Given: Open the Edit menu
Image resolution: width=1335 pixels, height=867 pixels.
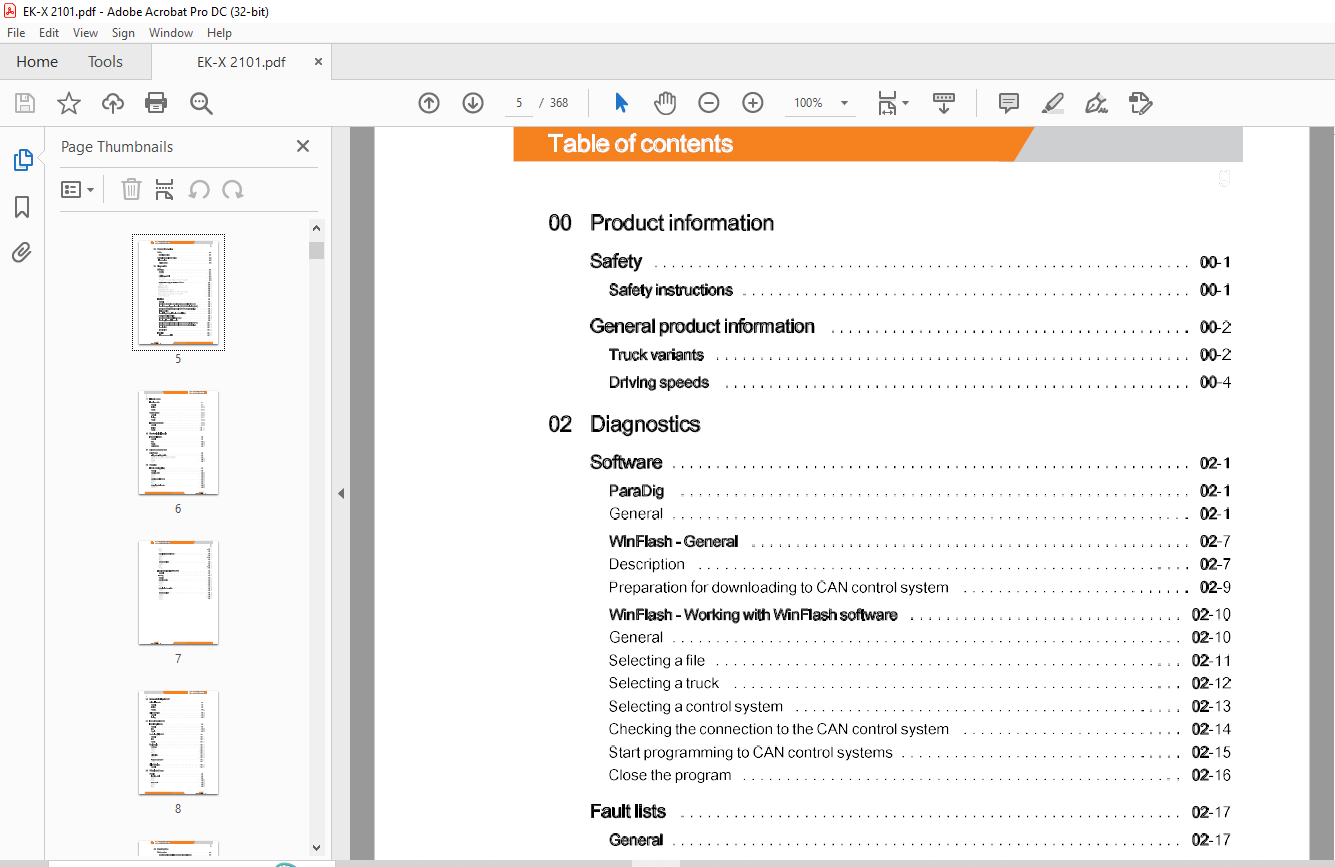Looking at the screenshot, I should [x=49, y=33].
